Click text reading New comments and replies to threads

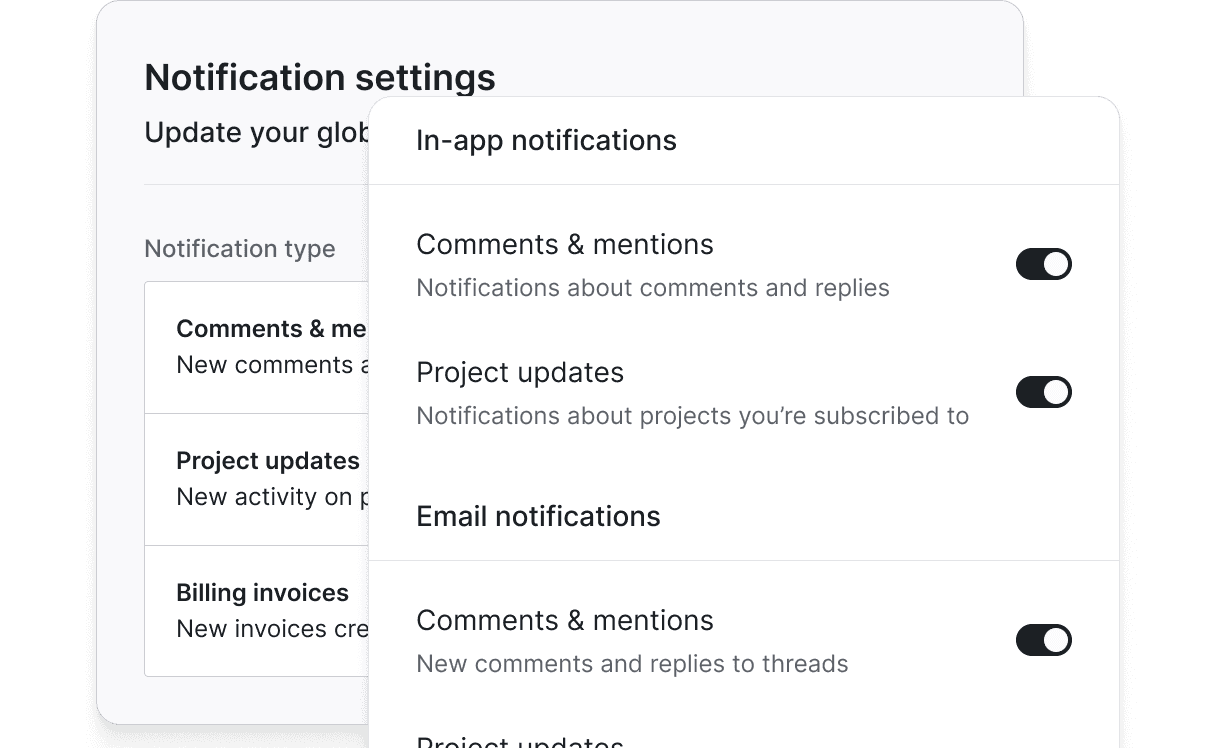point(632,663)
